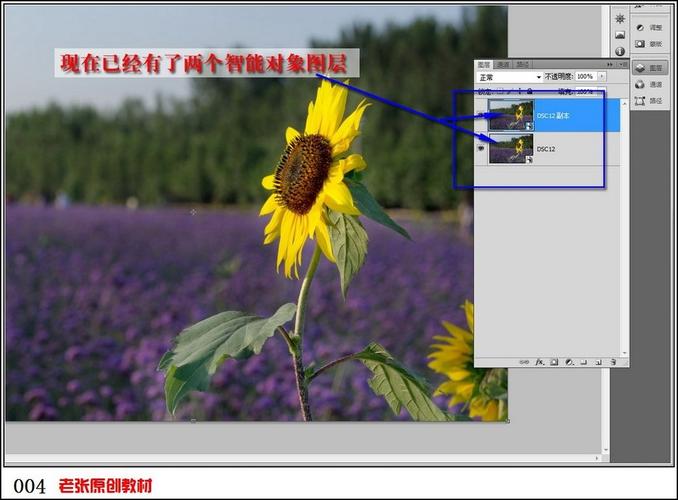Open the 不透明度 opacity slider arrow
The width and height of the screenshot is (678, 500).
point(601,77)
